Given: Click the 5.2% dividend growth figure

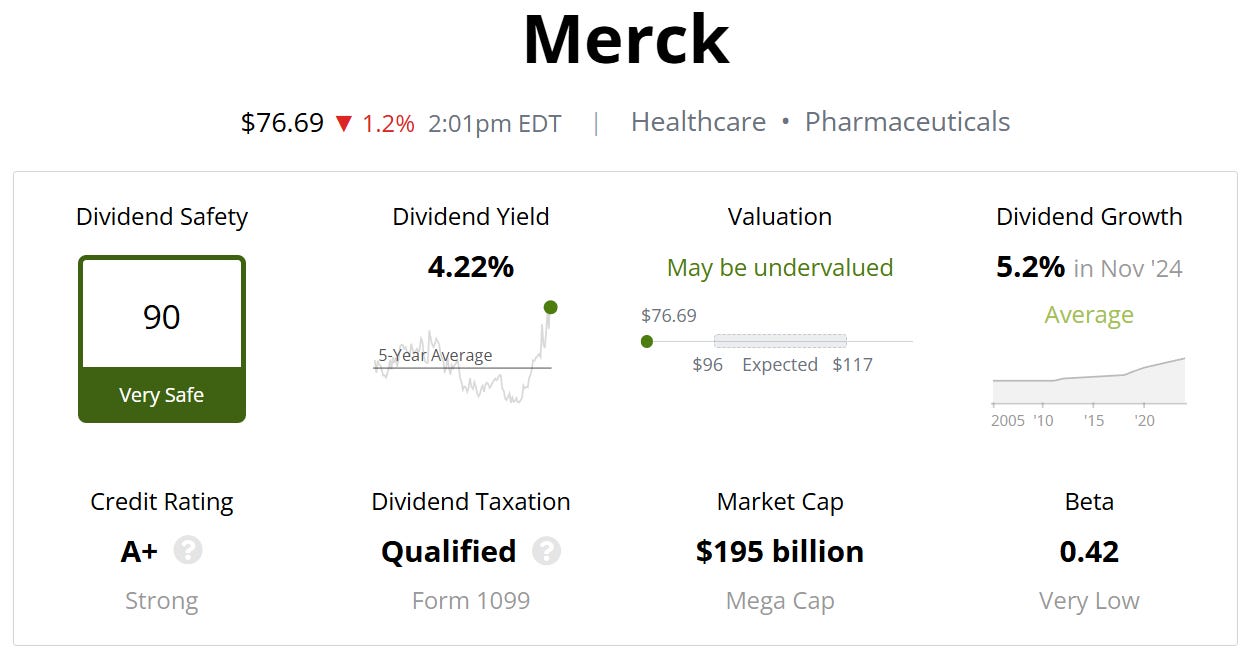Looking at the screenshot, I should click(x=1030, y=267).
